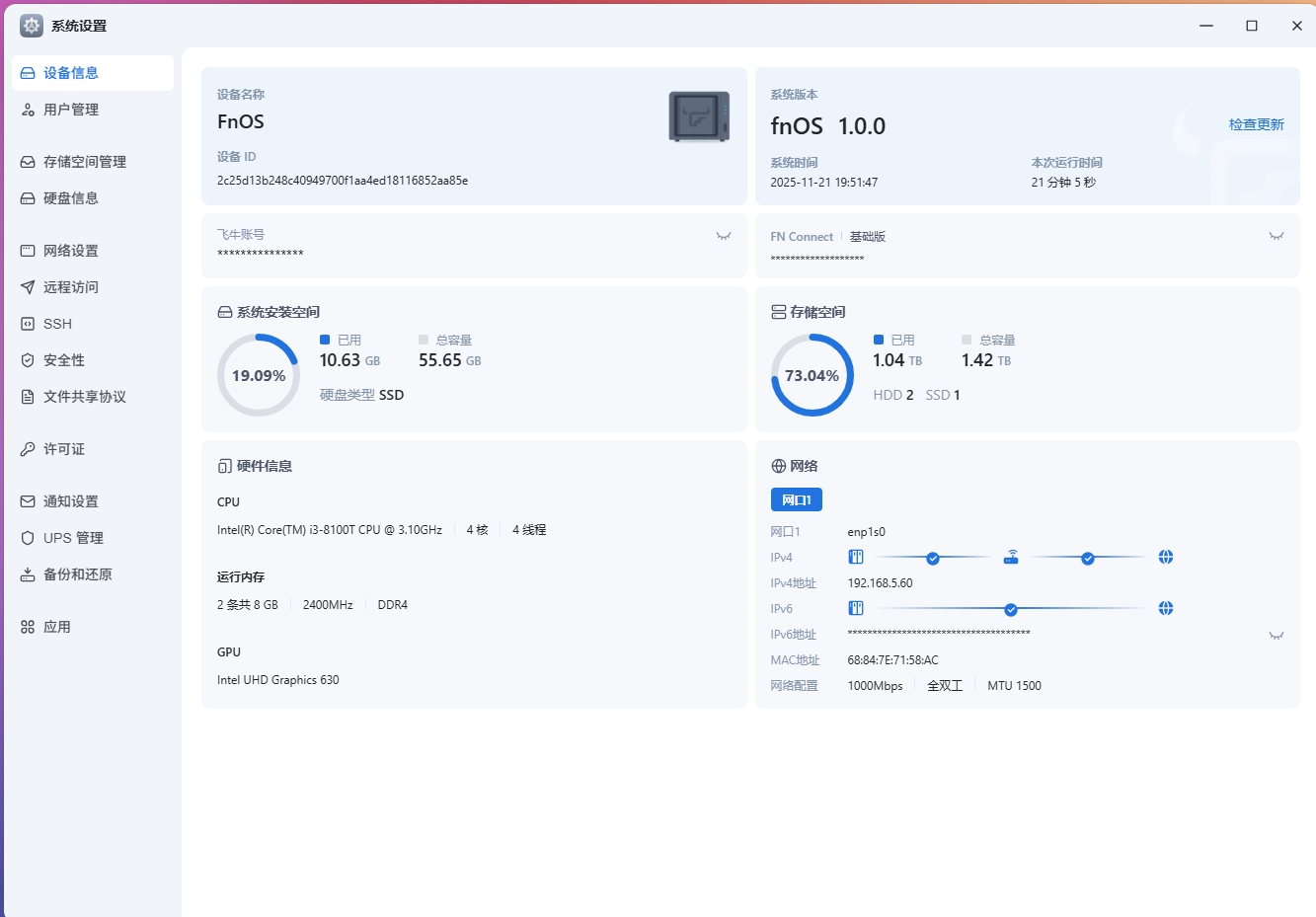Image resolution: width=1316 pixels, height=917 pixels.
Task: Select the 网口1 network tab
Action: (x=797, y=500)
